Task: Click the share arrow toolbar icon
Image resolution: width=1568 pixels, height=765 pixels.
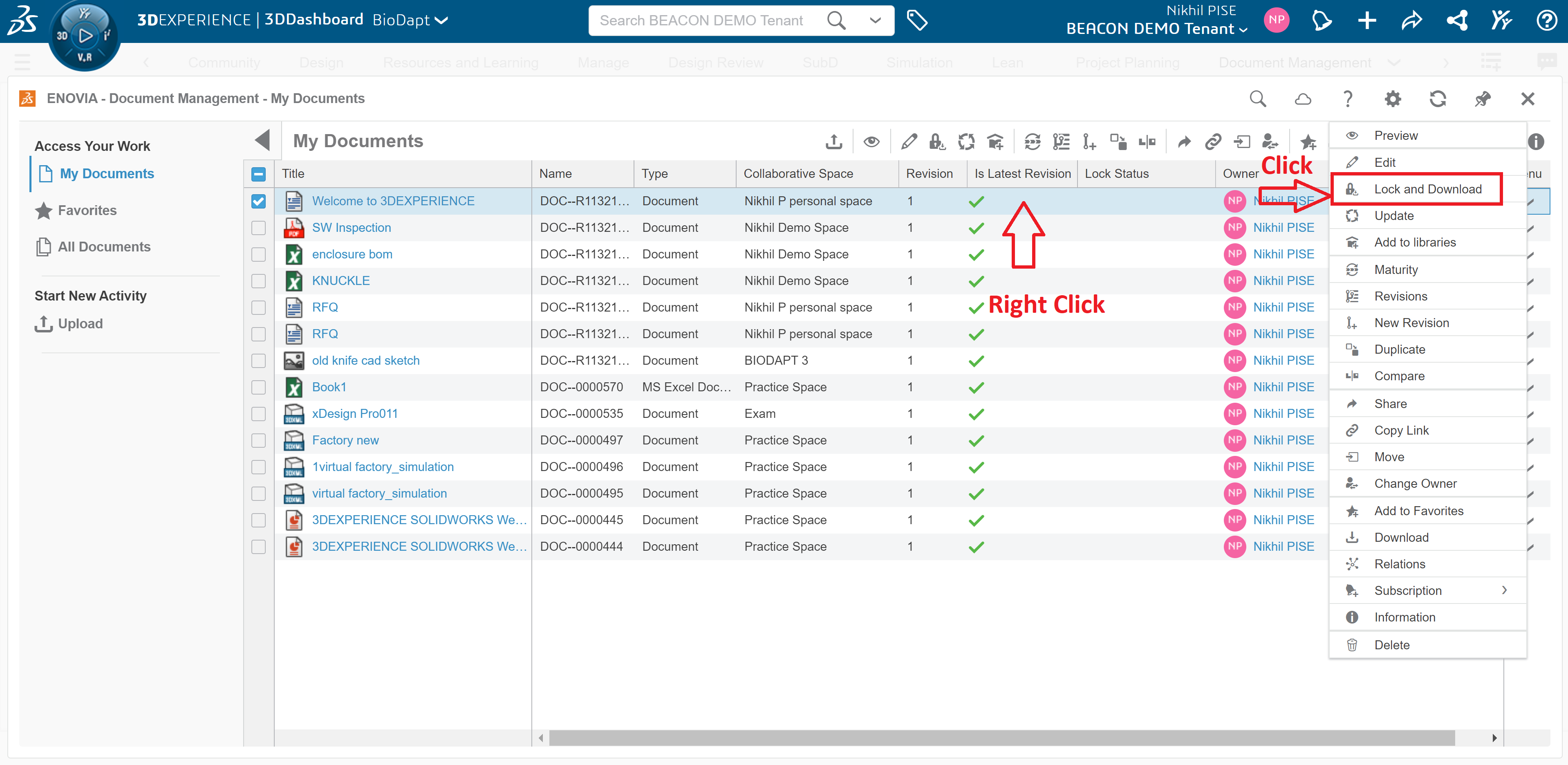Action: pos(1184,142)
